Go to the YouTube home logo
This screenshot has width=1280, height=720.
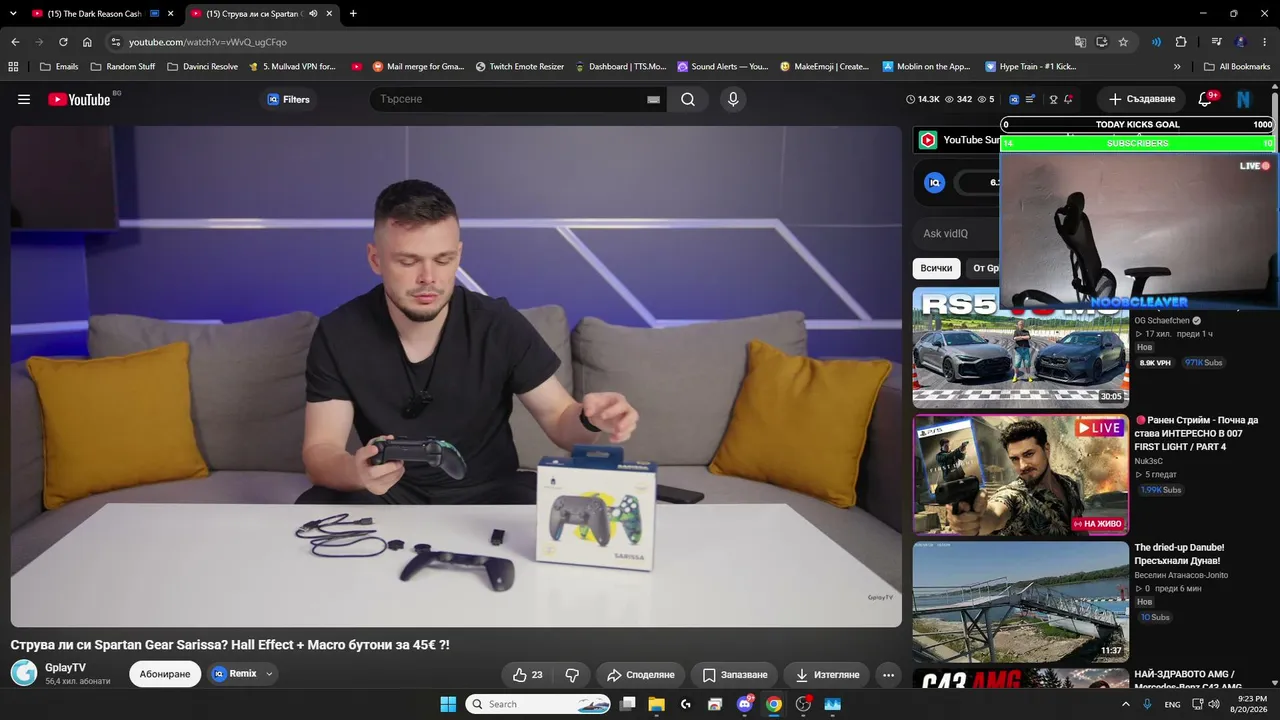click(79, 99)
